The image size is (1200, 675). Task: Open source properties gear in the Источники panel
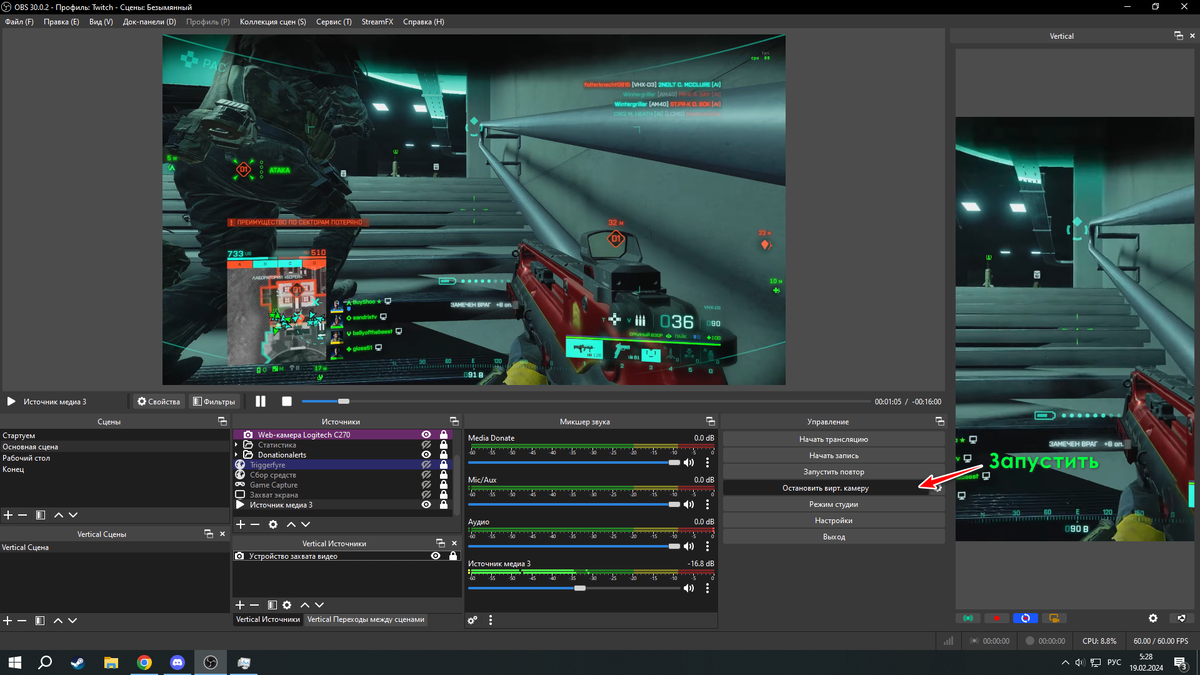[273, 524]
